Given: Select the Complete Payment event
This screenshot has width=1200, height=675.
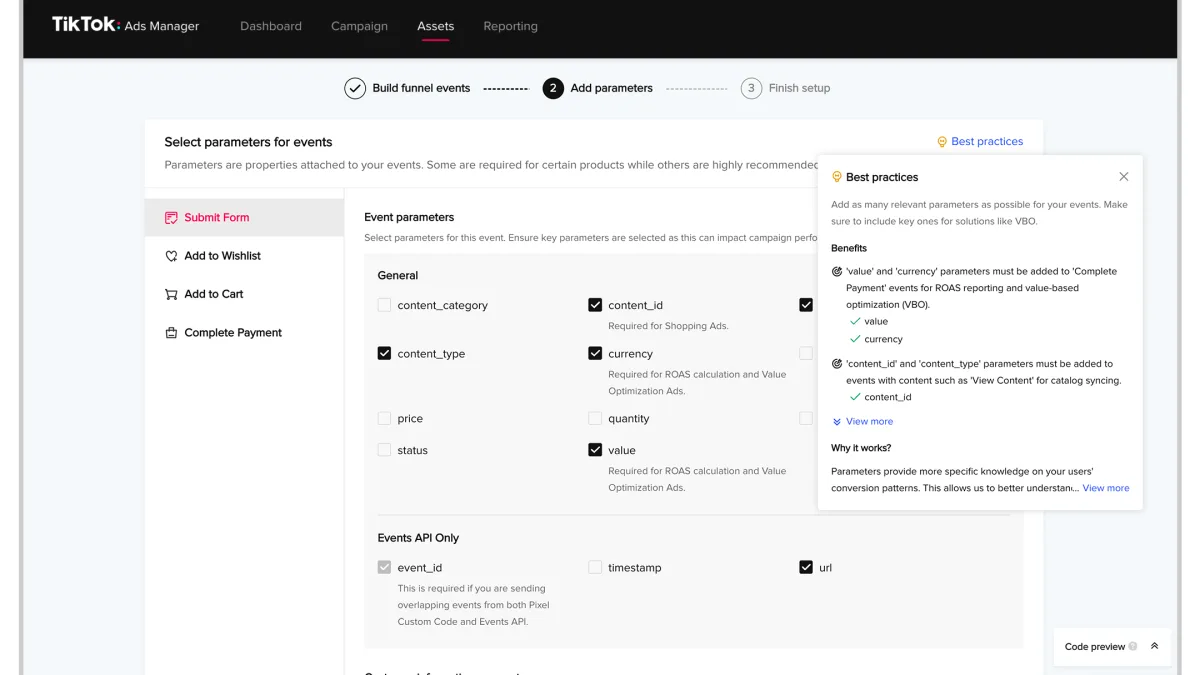Looking at the screenshot, I should pyautogui.click(x=244, y=333).
